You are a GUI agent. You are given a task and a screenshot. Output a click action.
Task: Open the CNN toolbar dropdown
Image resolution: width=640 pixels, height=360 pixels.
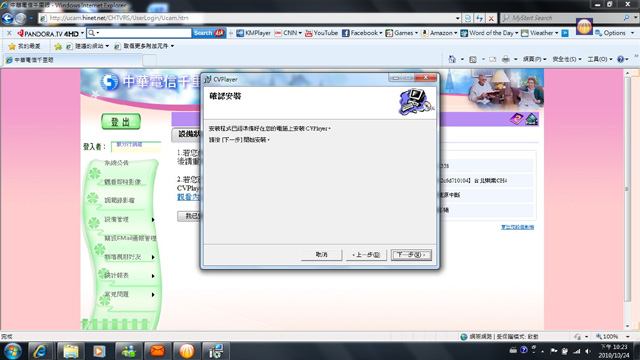[x=300, y=33]
